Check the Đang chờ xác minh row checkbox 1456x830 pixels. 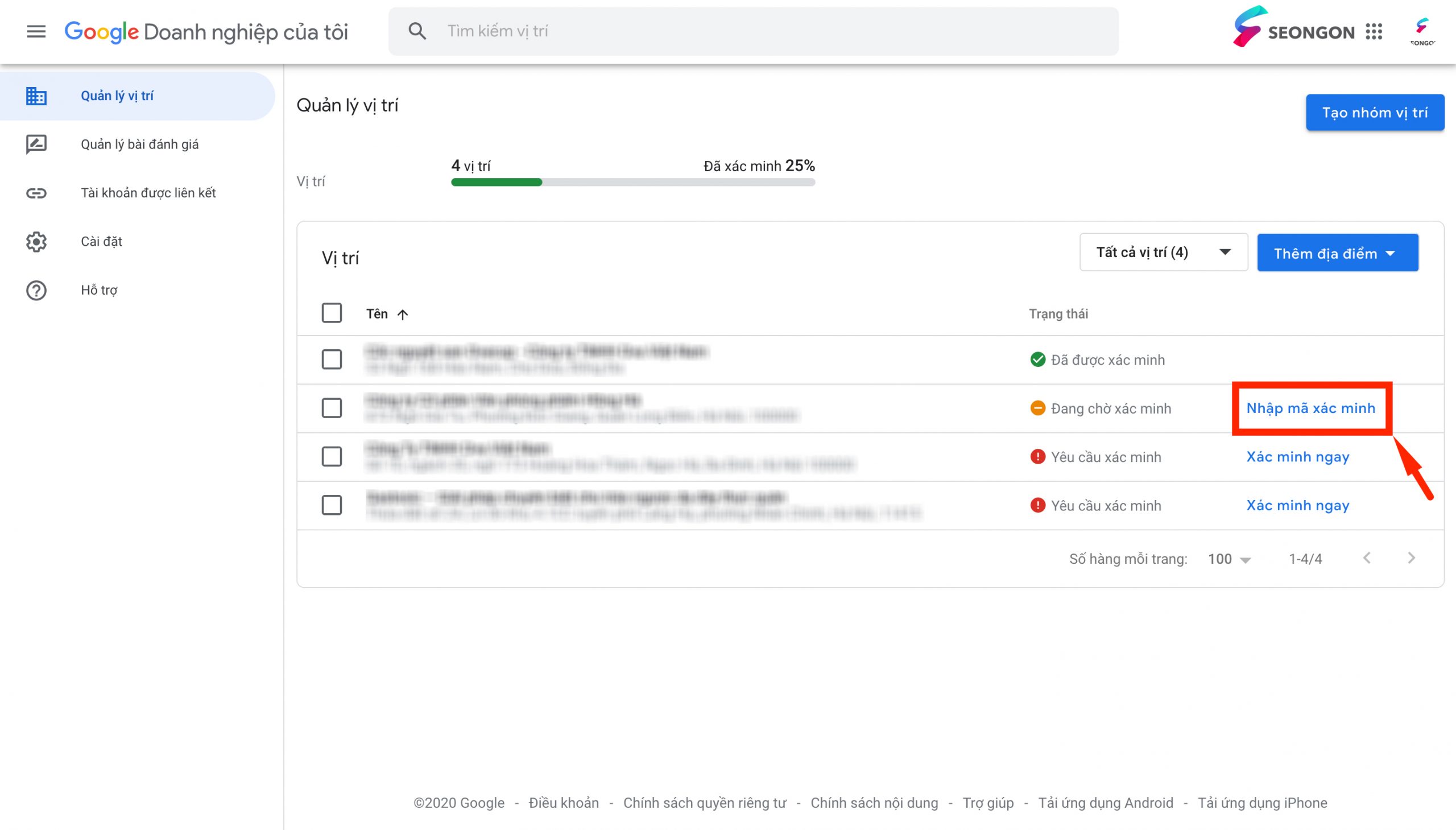332,408
